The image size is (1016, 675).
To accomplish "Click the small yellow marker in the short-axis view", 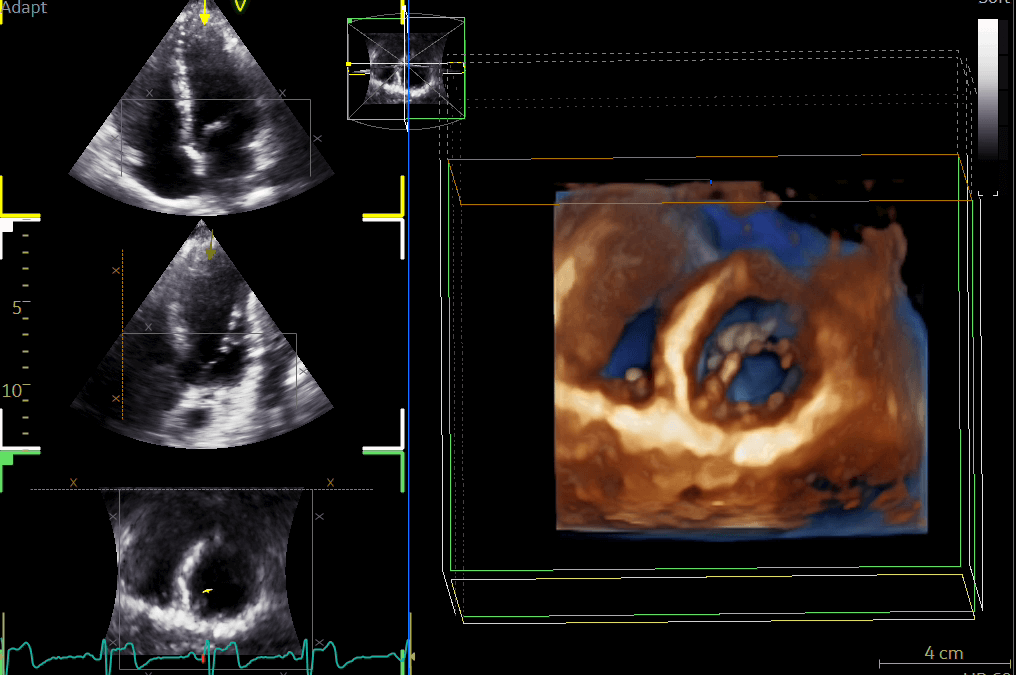I will point(207,590).
